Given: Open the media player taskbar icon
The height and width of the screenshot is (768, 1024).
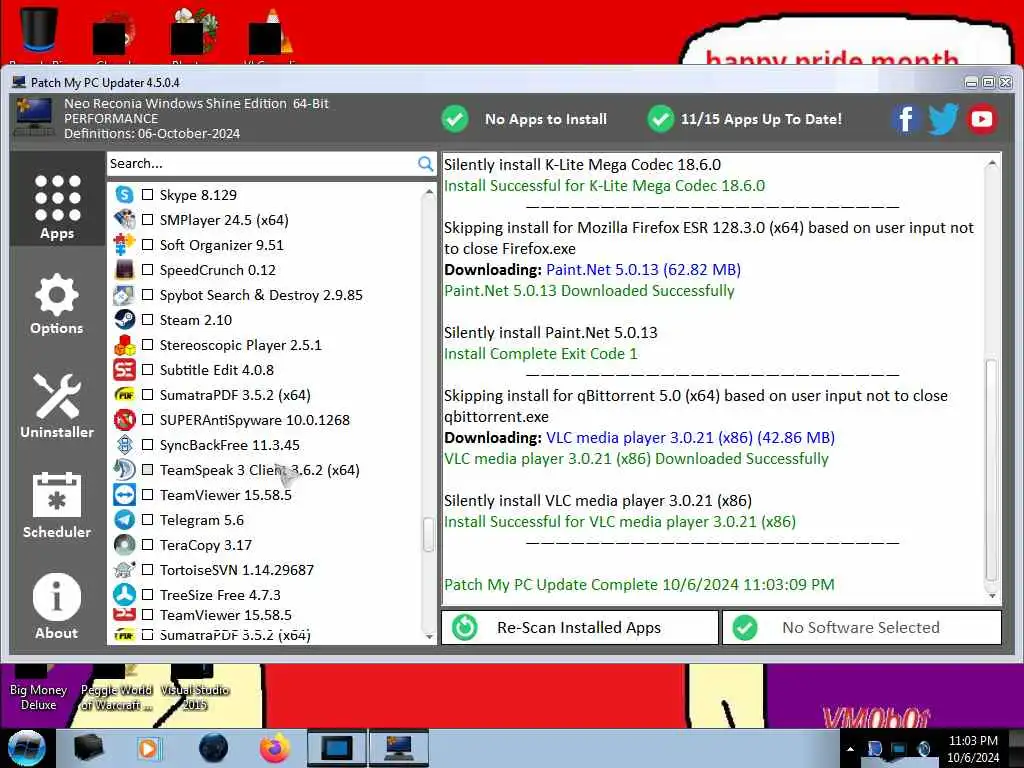Looking at the screenshot, I should point(149,748).
